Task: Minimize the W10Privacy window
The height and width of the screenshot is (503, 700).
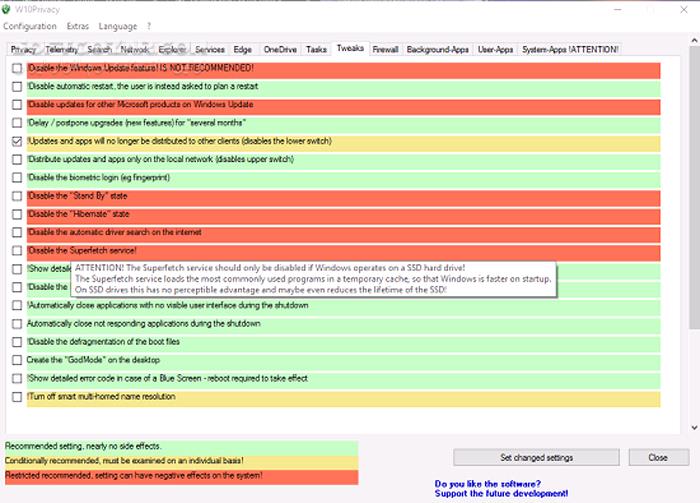Action: [618, 9]
